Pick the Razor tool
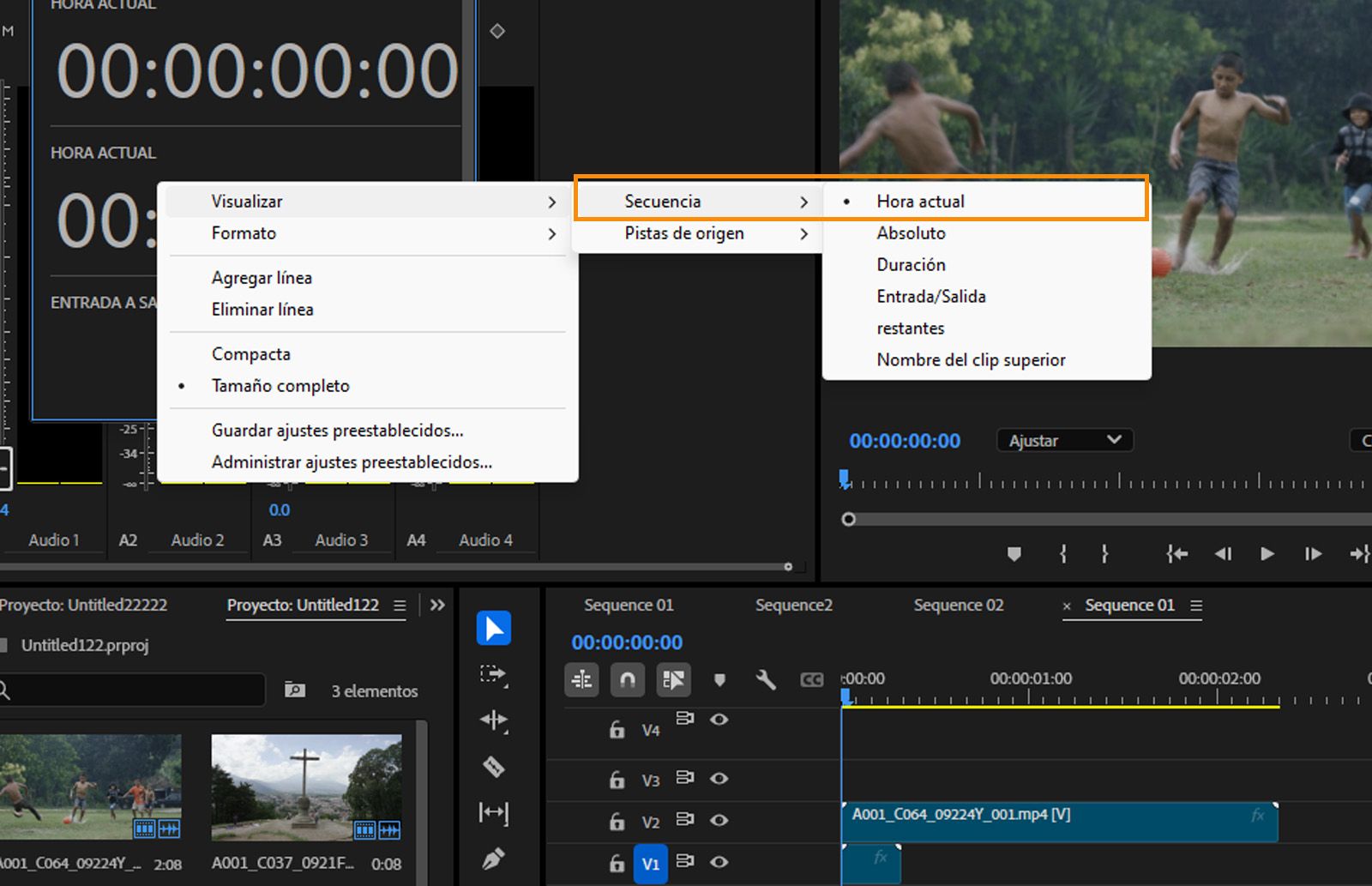 pos(494,766)
